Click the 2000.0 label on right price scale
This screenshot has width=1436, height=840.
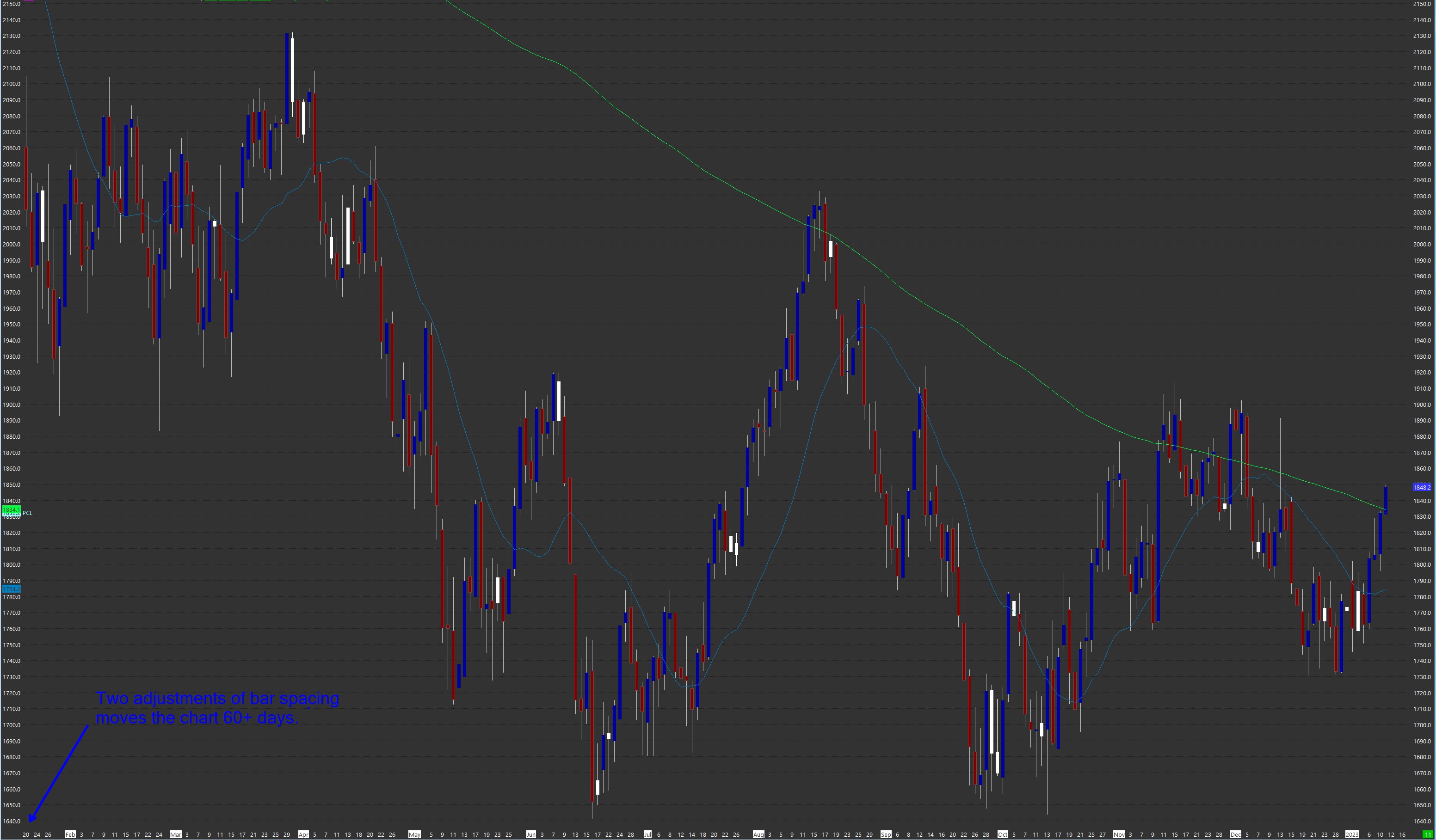[x=1422, y=244]
